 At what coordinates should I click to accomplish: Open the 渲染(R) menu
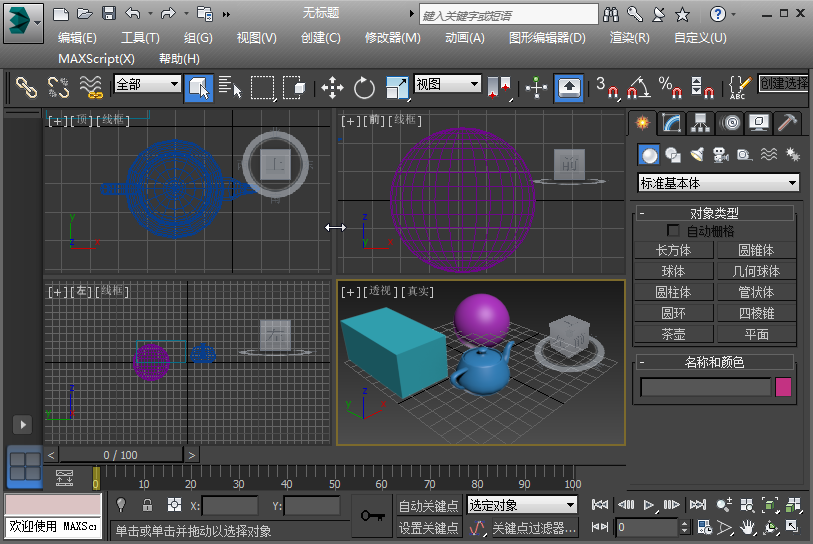point(629,38)
